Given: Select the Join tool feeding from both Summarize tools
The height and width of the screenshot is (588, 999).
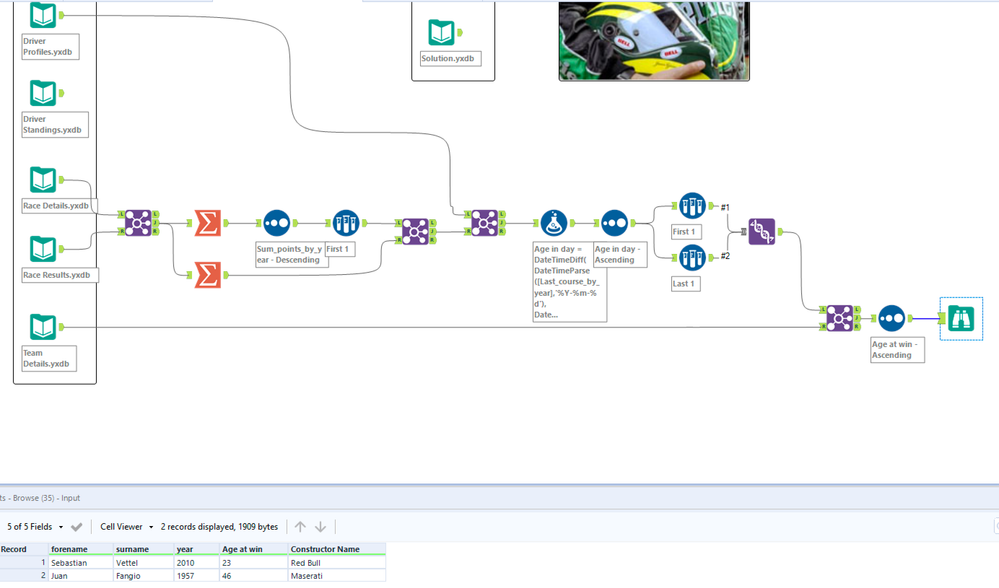Looking at the screenshot, I should (415, 231).
